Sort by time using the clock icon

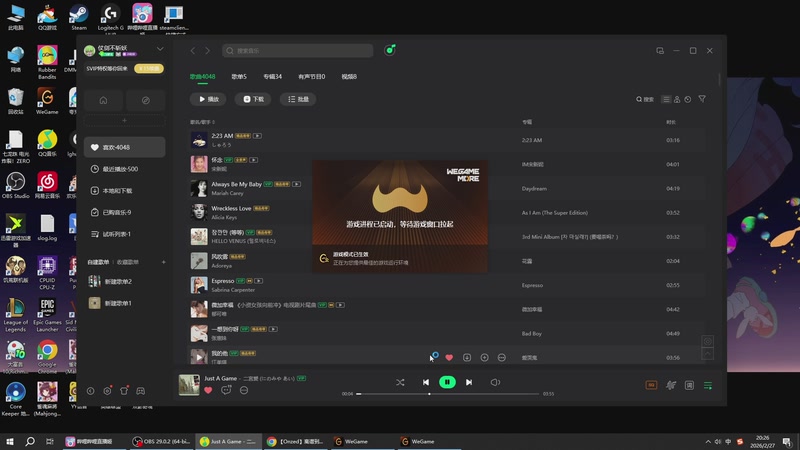(688, 99)
